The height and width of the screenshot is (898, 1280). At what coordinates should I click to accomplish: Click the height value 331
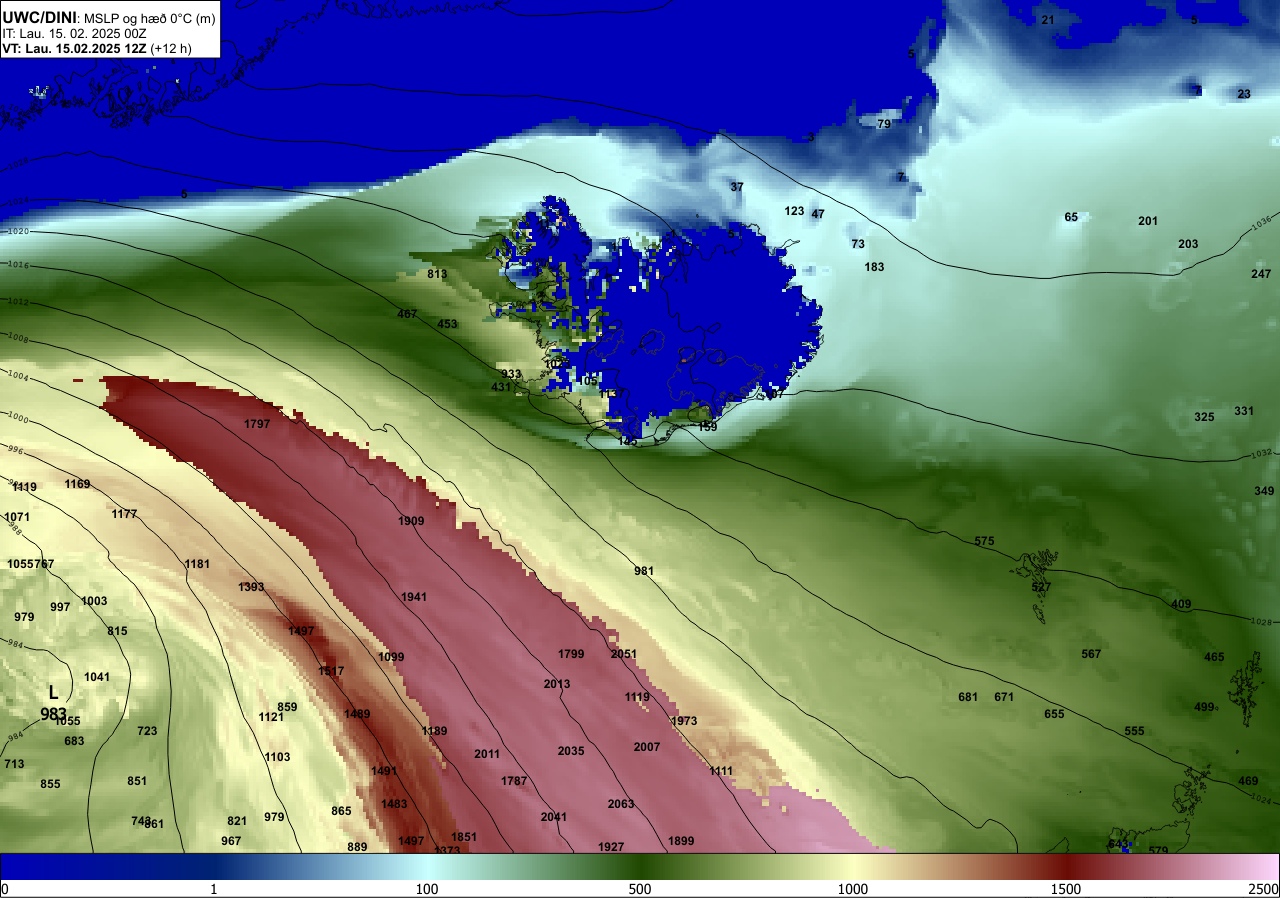coord(1244,411)
